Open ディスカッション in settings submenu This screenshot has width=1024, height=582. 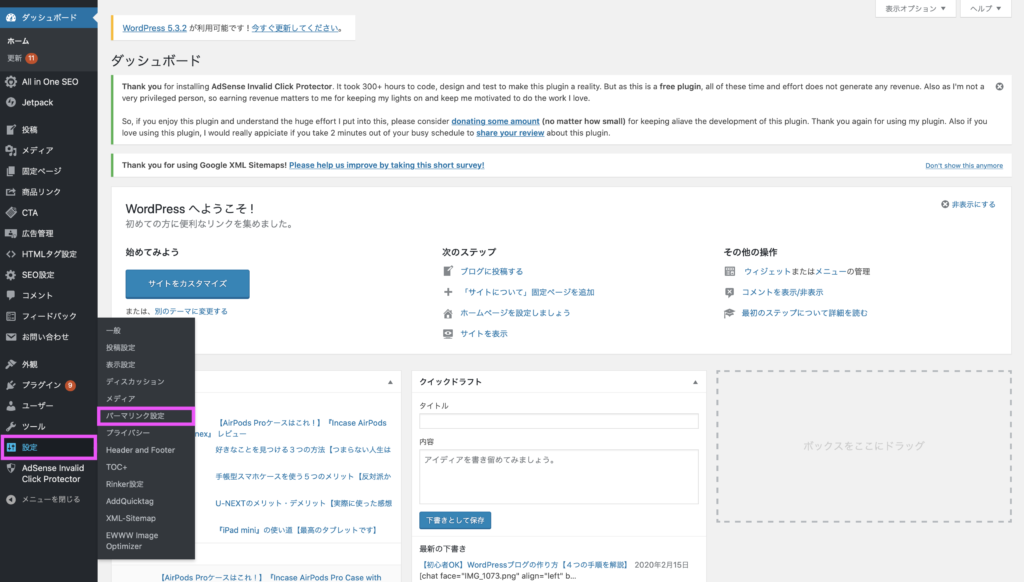click(135, 381)
